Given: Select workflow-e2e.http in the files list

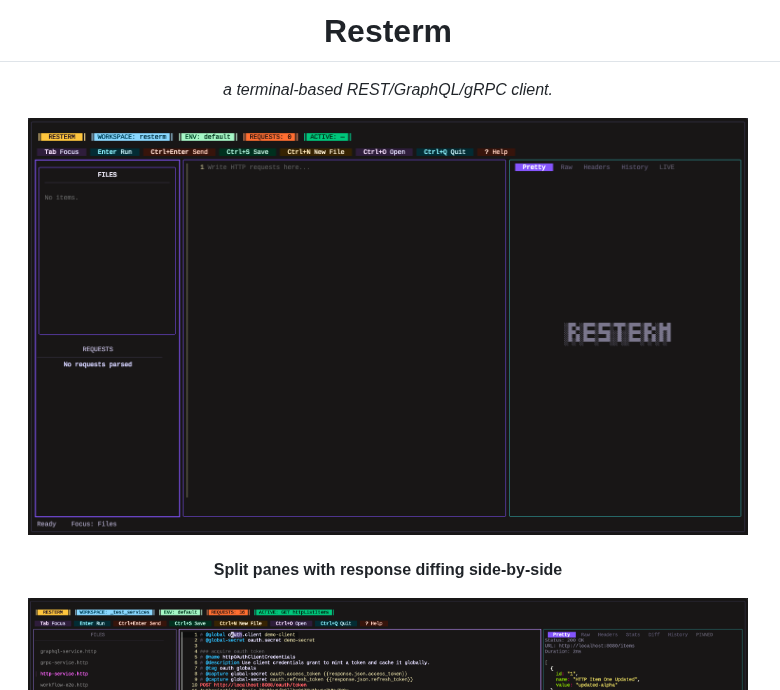Looking at the screenshot, I should click(x=64, y=685).
